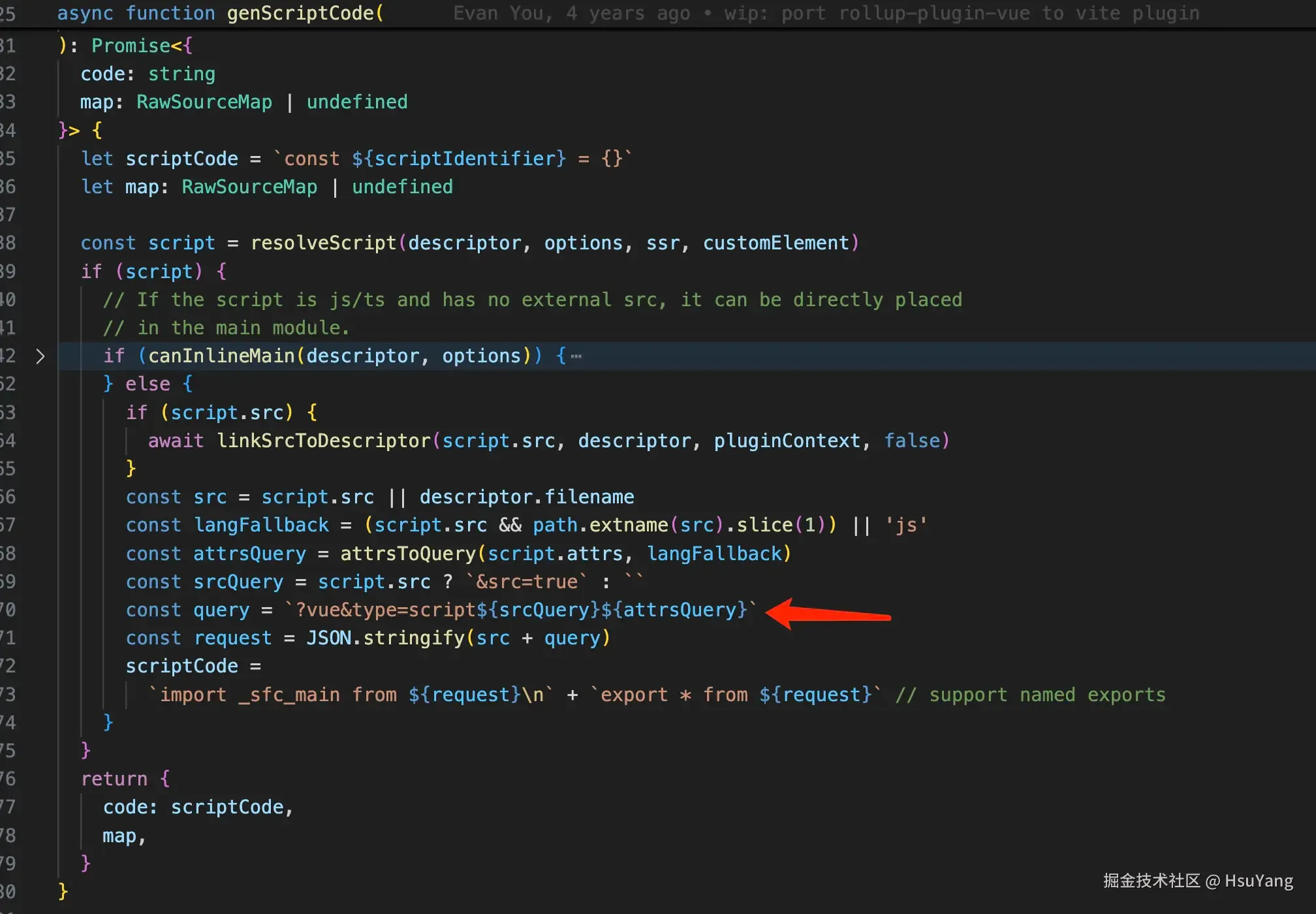The image size is (1316, 914).
Task: Click 'code: scriptCode,' return property
Action: 198,807
